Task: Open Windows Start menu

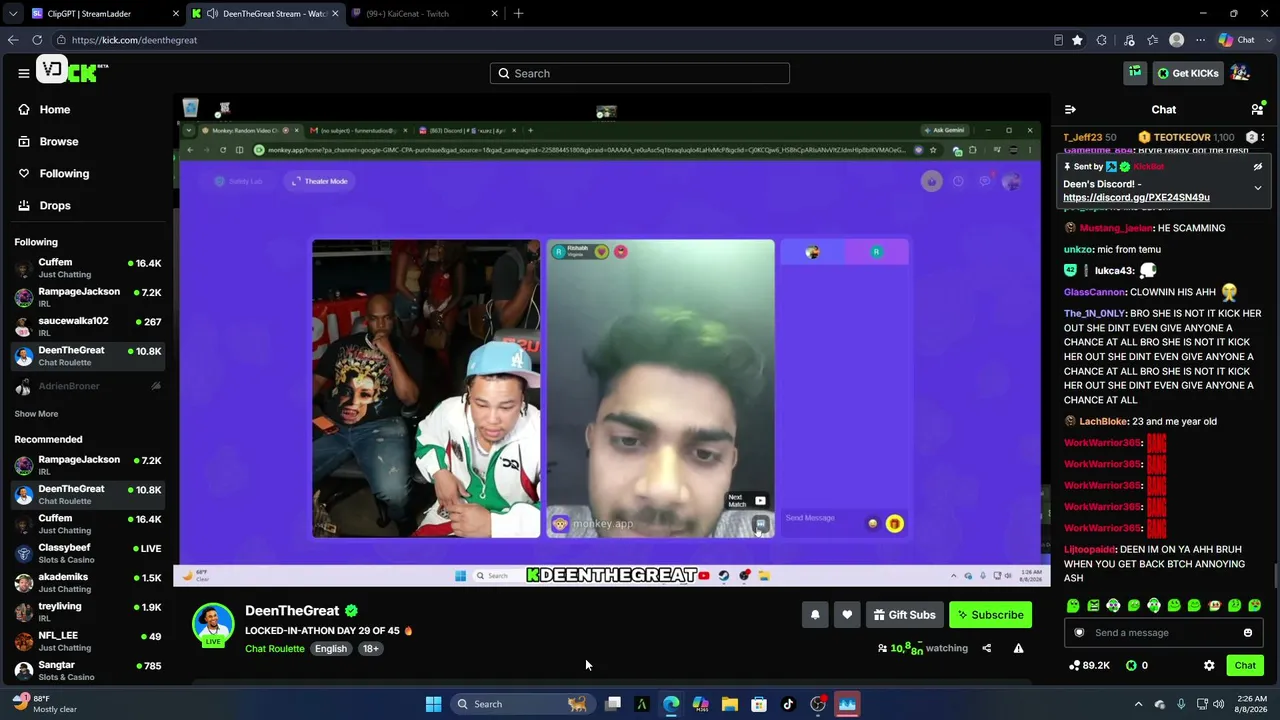Action: pyautogui.click(x=433, y=704)
